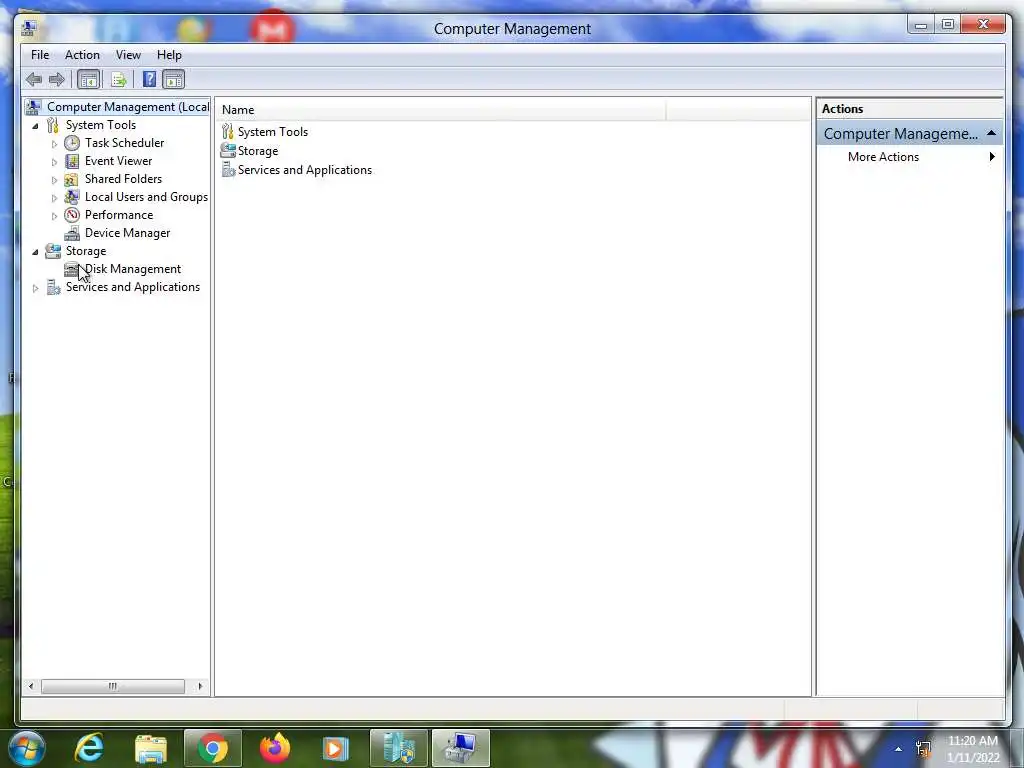Select Device Manager label in tree
This screenshot has height=768, width=1024.
pos(127,233)
